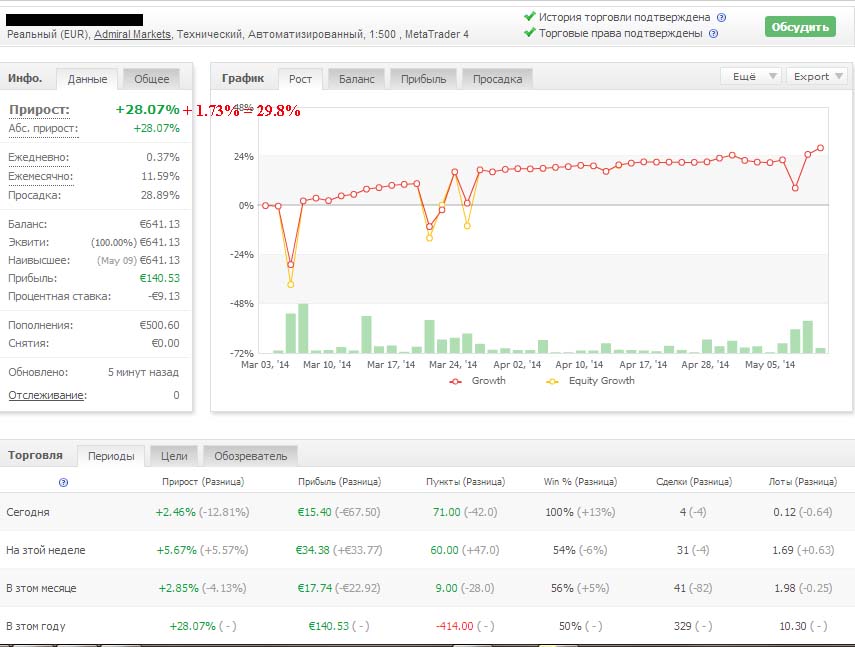Click the Сделки (Разница) column header

point(694,482)
